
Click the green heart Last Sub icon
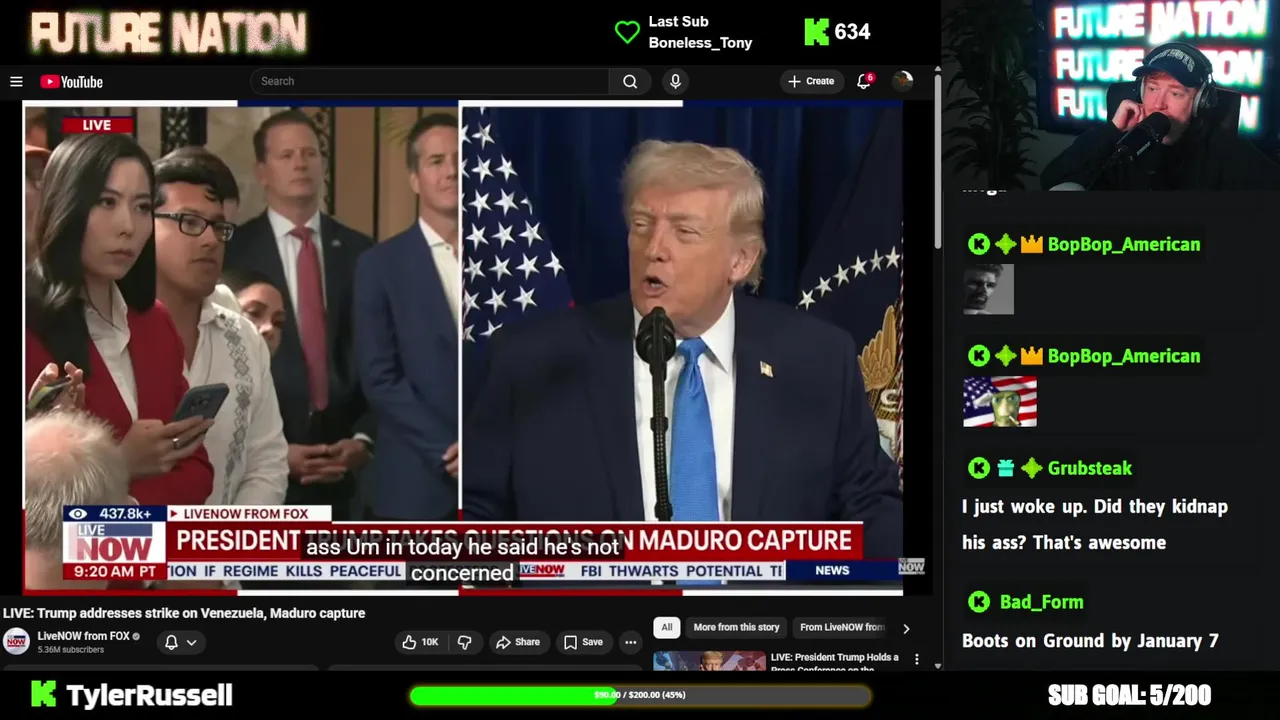(627, 32)
